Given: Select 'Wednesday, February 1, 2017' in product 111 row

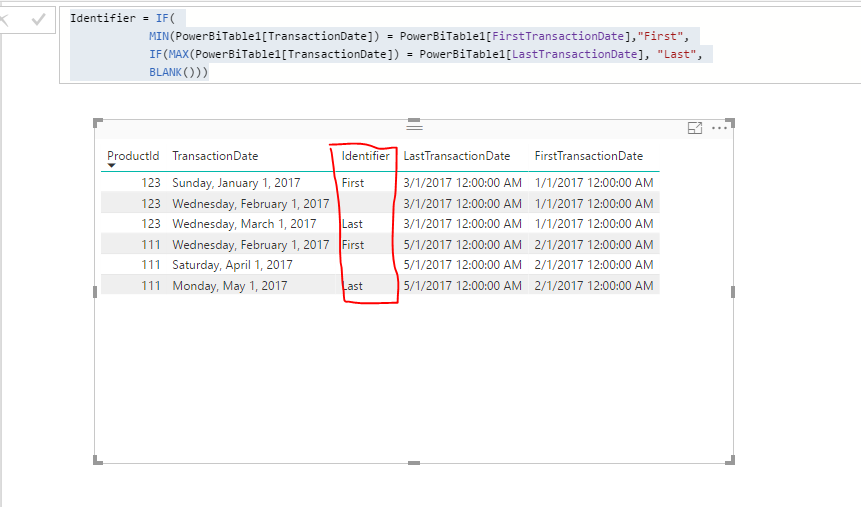Looking at the screenshot, I should pos(251,244).
